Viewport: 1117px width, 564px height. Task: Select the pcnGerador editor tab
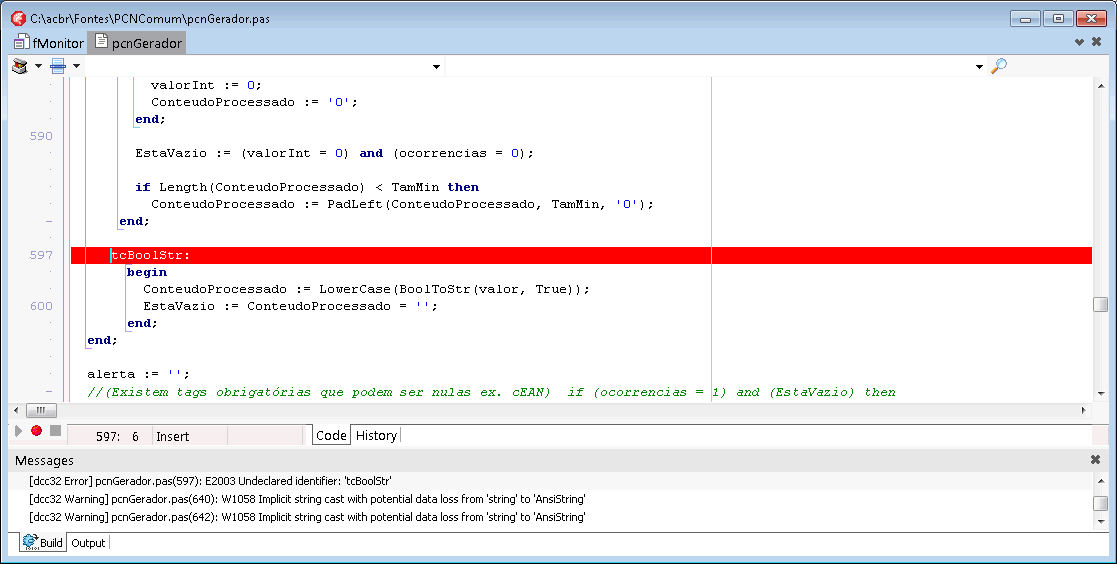[x=137, y=43]
